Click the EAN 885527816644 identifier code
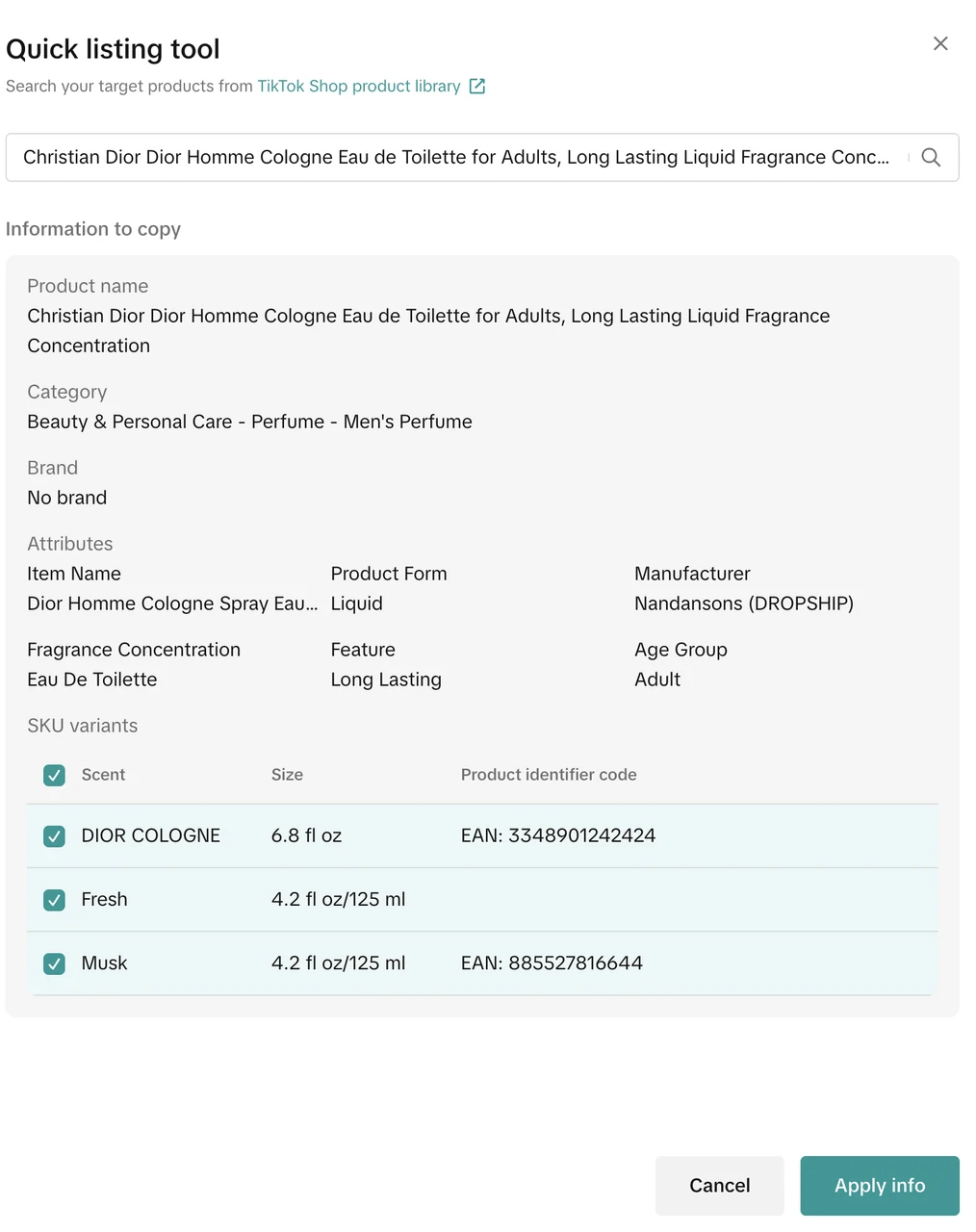Screen dimensions: 976x1232 (x=552, y=962)
